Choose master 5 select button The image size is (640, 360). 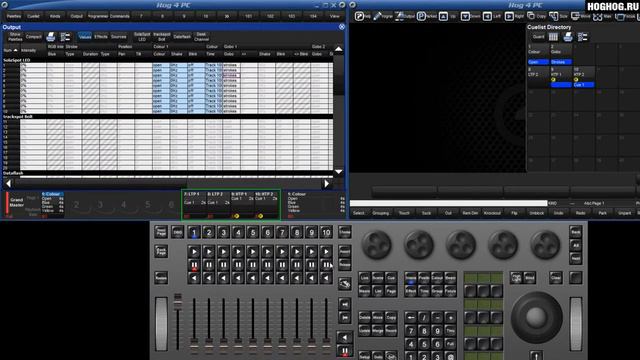coord(253,233)
